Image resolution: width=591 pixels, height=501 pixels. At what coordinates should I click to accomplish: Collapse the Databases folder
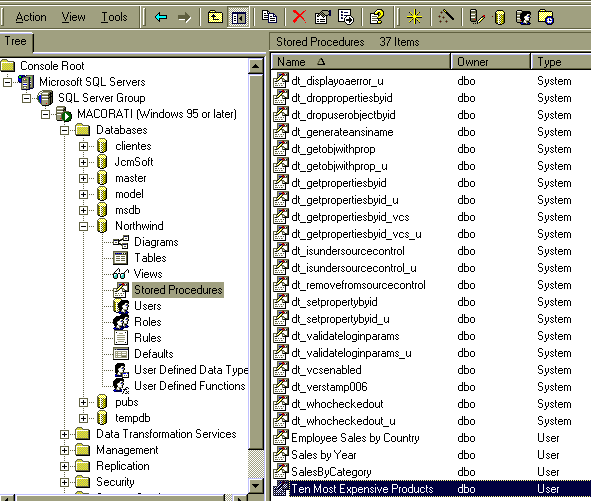(x=64, y=130)
